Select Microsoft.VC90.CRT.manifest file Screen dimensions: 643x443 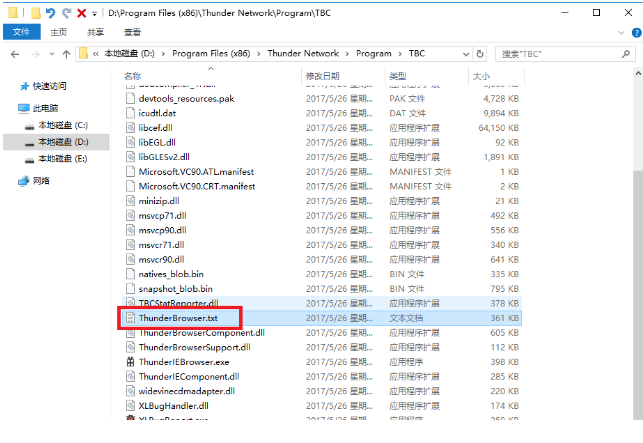point(197,187)
